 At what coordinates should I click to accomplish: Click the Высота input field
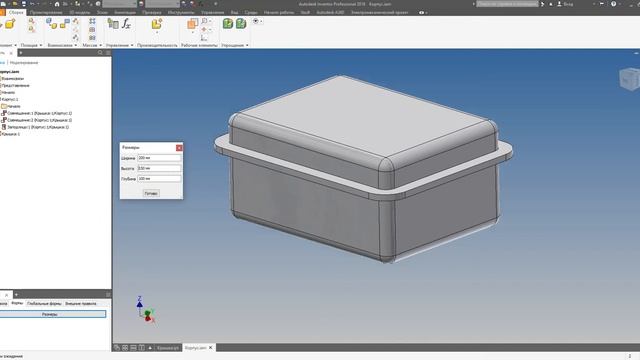159,168
